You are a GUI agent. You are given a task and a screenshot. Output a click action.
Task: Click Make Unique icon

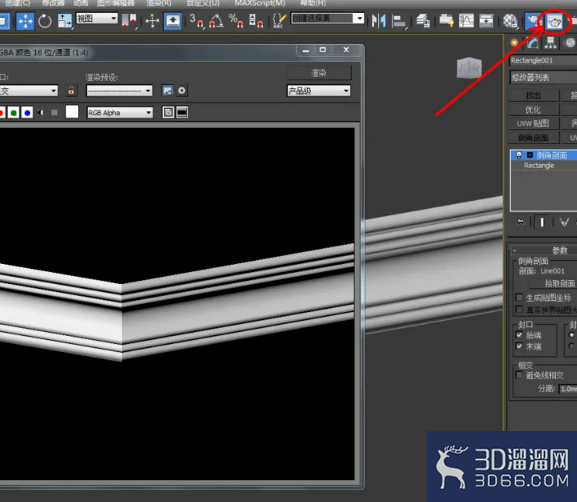tap(564, 222)
